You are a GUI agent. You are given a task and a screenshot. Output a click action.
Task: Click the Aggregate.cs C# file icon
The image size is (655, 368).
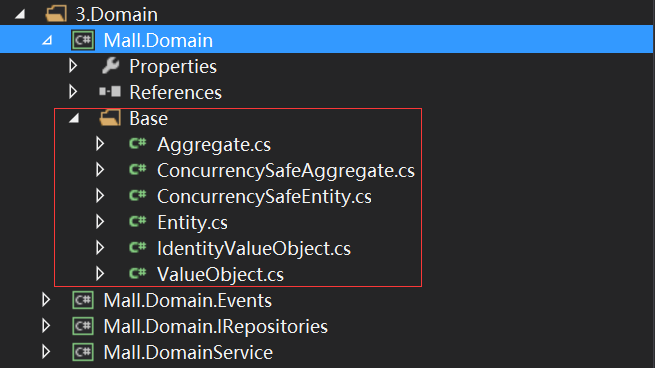[x=137, y=144]
